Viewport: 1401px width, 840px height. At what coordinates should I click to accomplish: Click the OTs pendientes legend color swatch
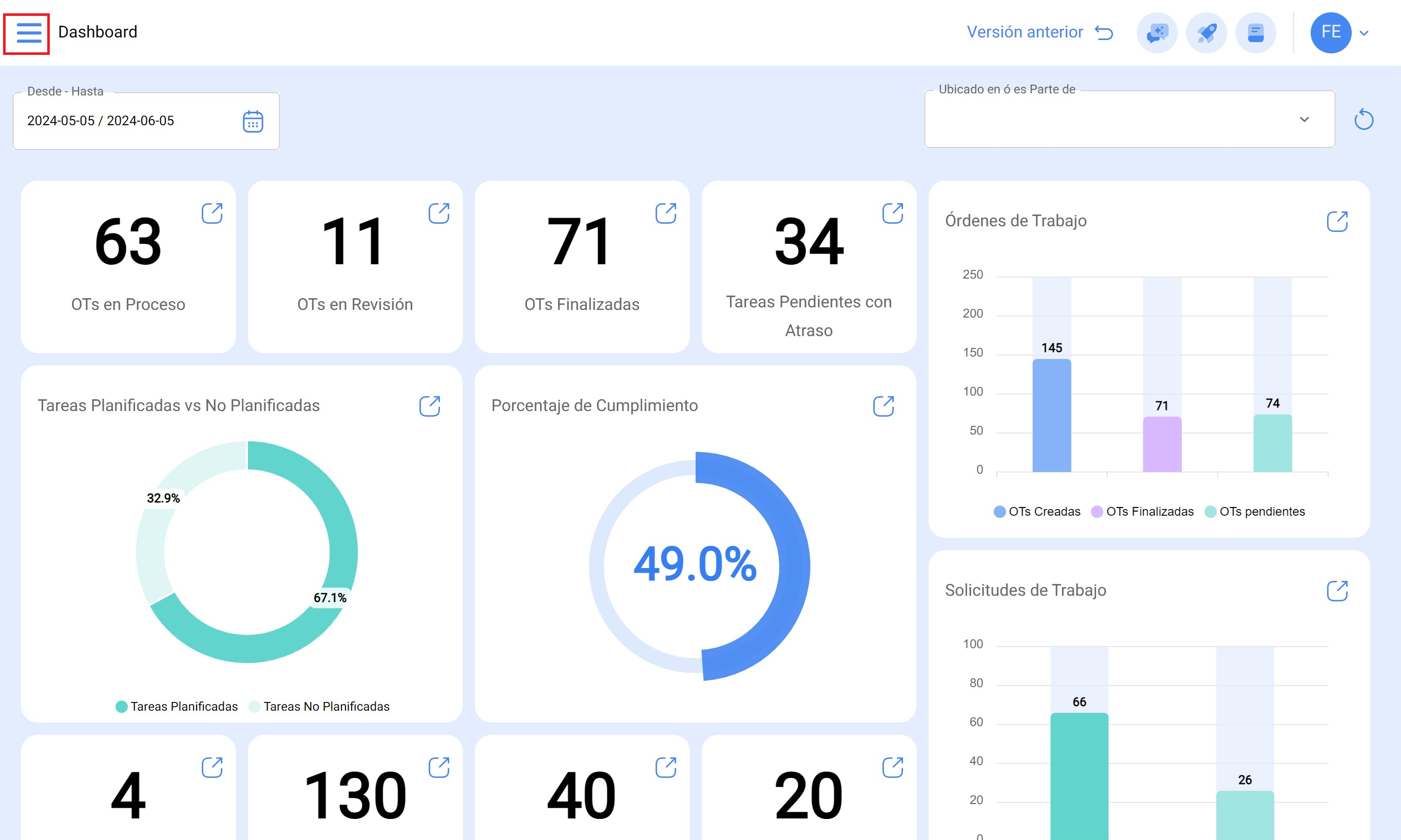coord(1210,512)
